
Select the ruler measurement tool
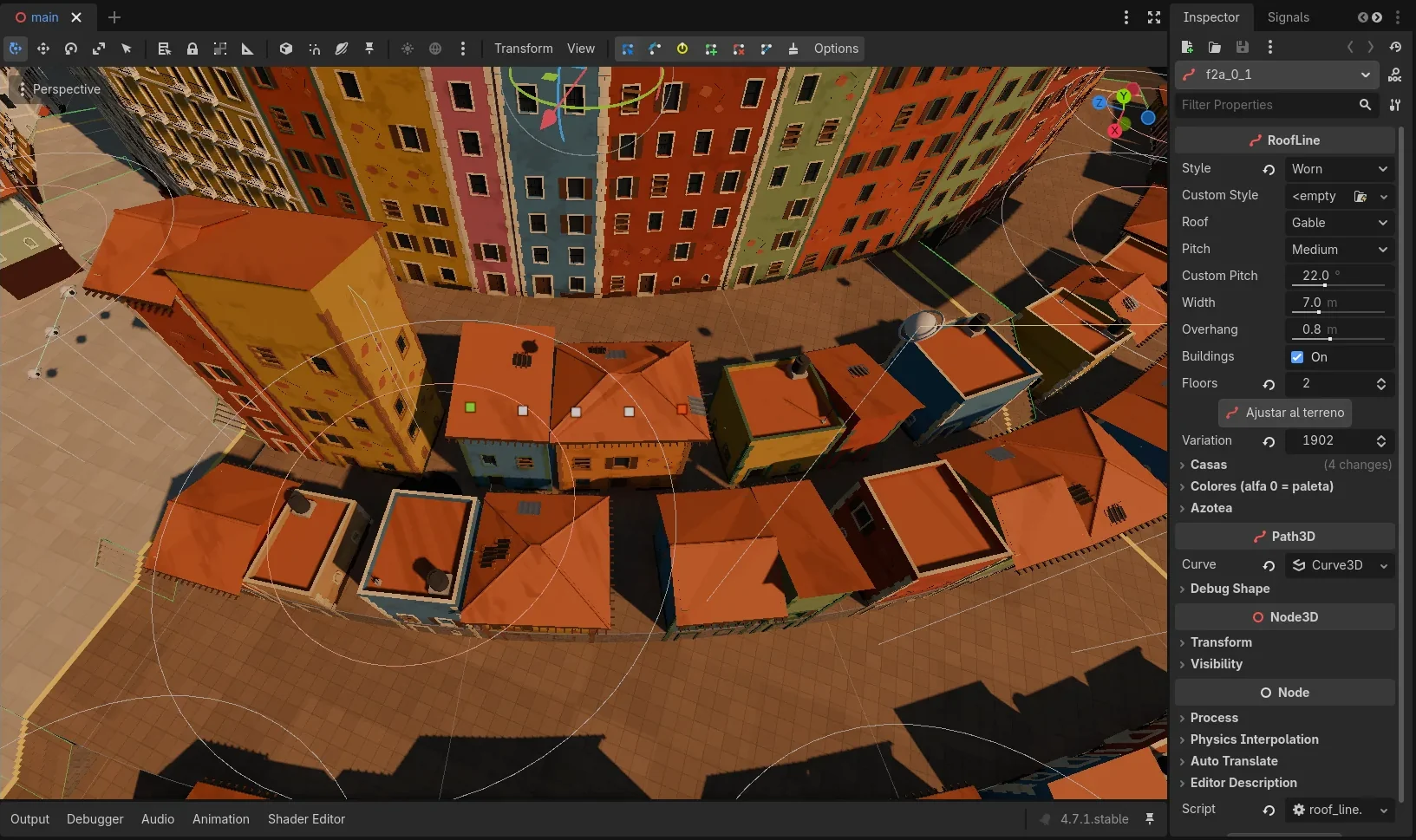tap(247, 49)
